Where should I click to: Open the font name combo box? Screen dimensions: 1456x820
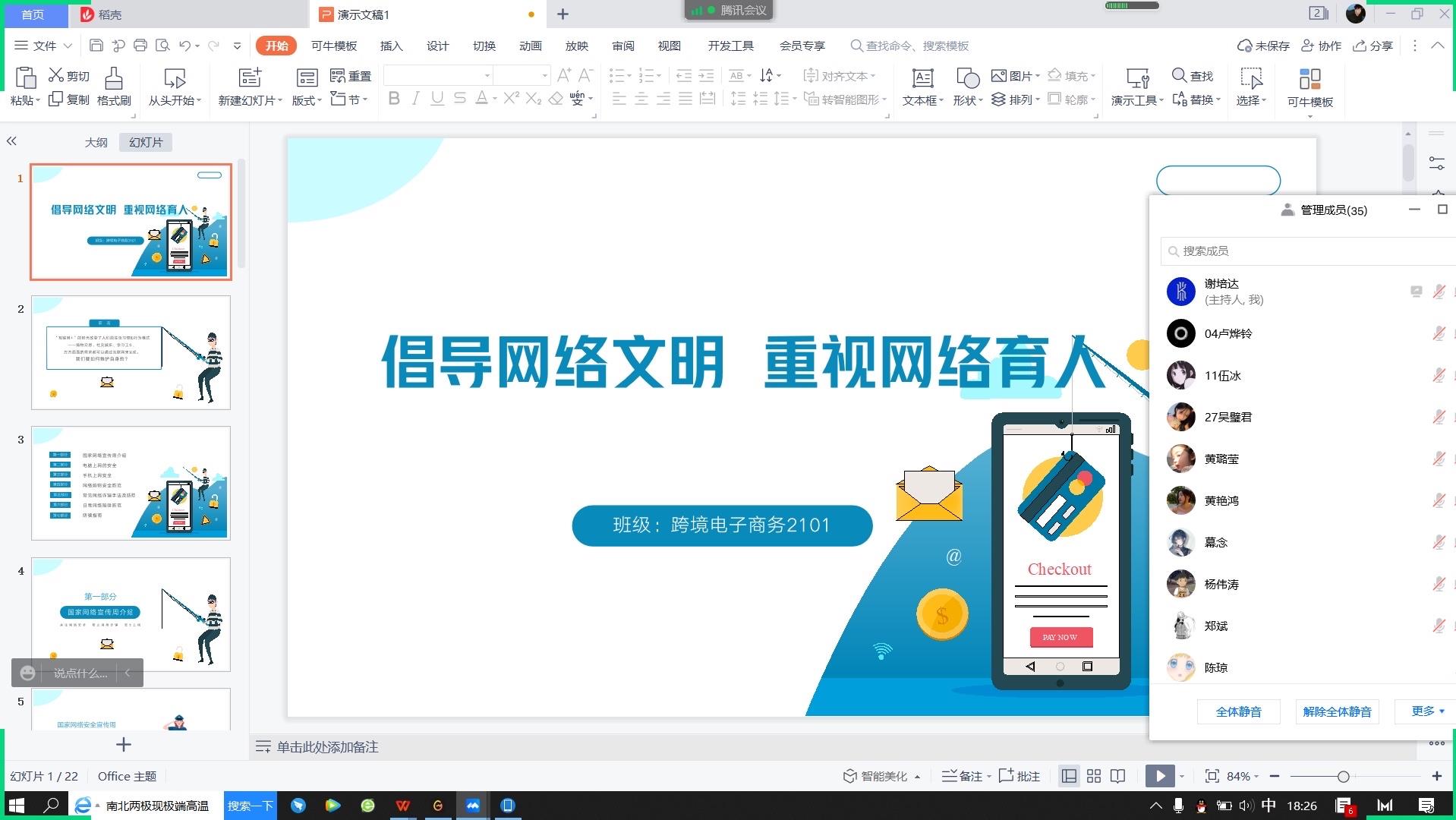point(438,75)
